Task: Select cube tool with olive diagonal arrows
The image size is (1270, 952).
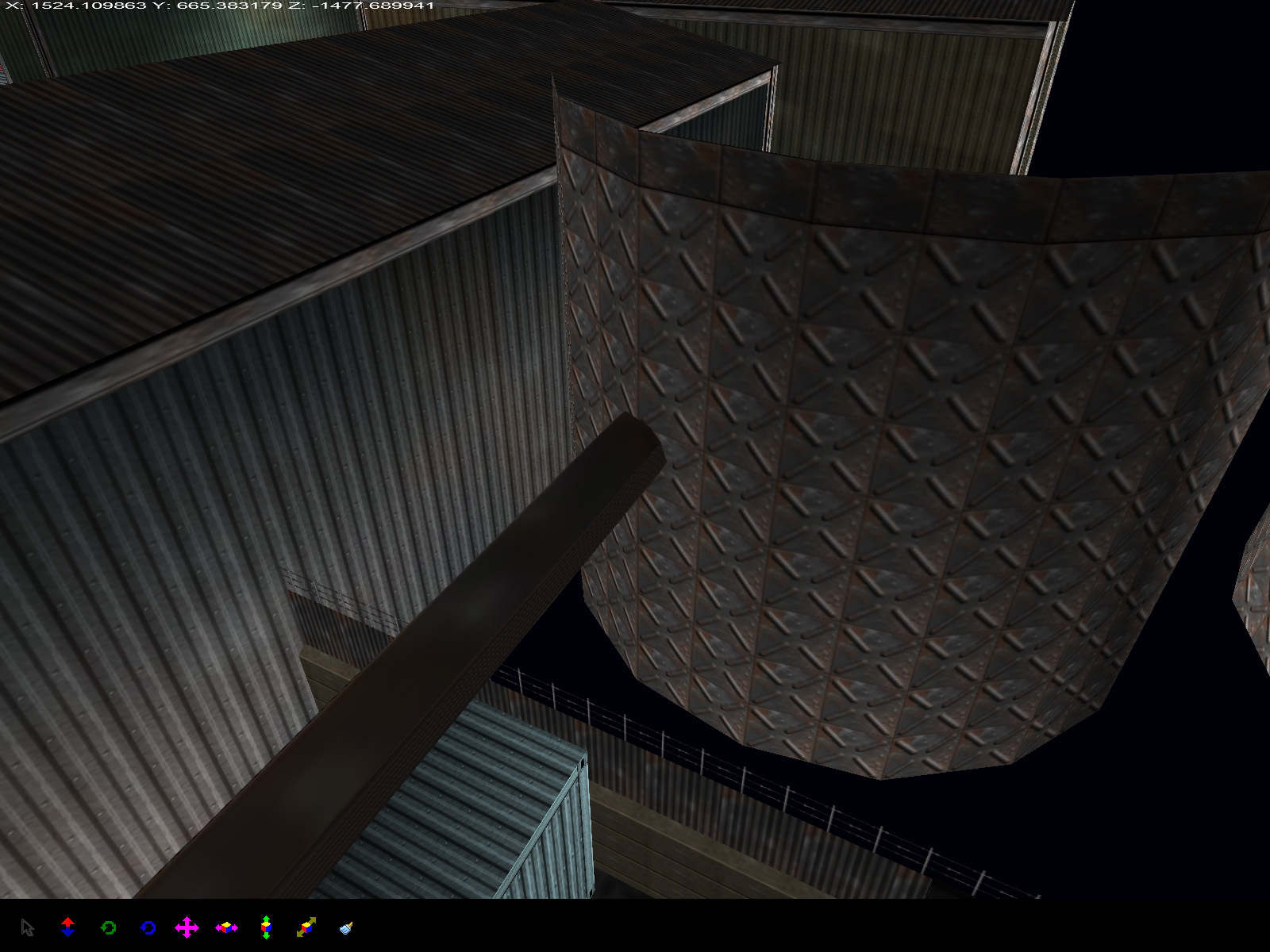Action: pos(306,927)
